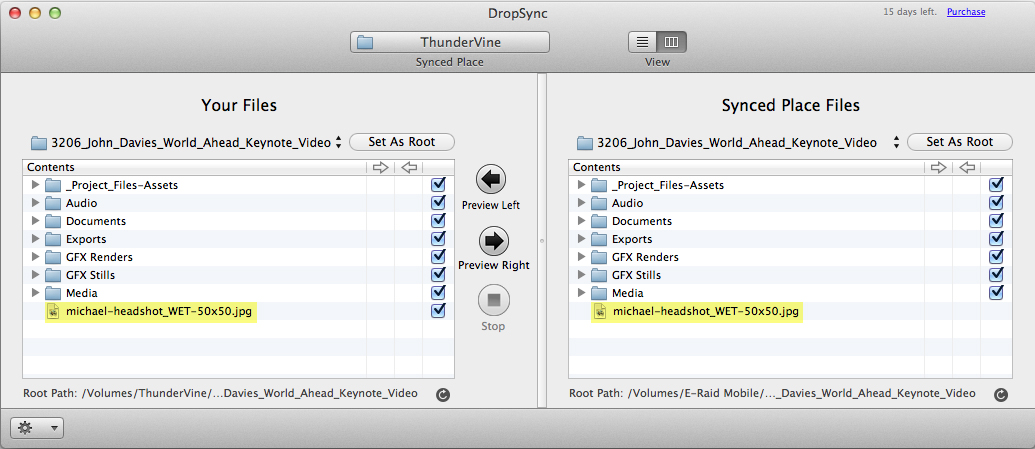Uncheck _Project_Files-Assets in Your Files

[x=438, y=185]
